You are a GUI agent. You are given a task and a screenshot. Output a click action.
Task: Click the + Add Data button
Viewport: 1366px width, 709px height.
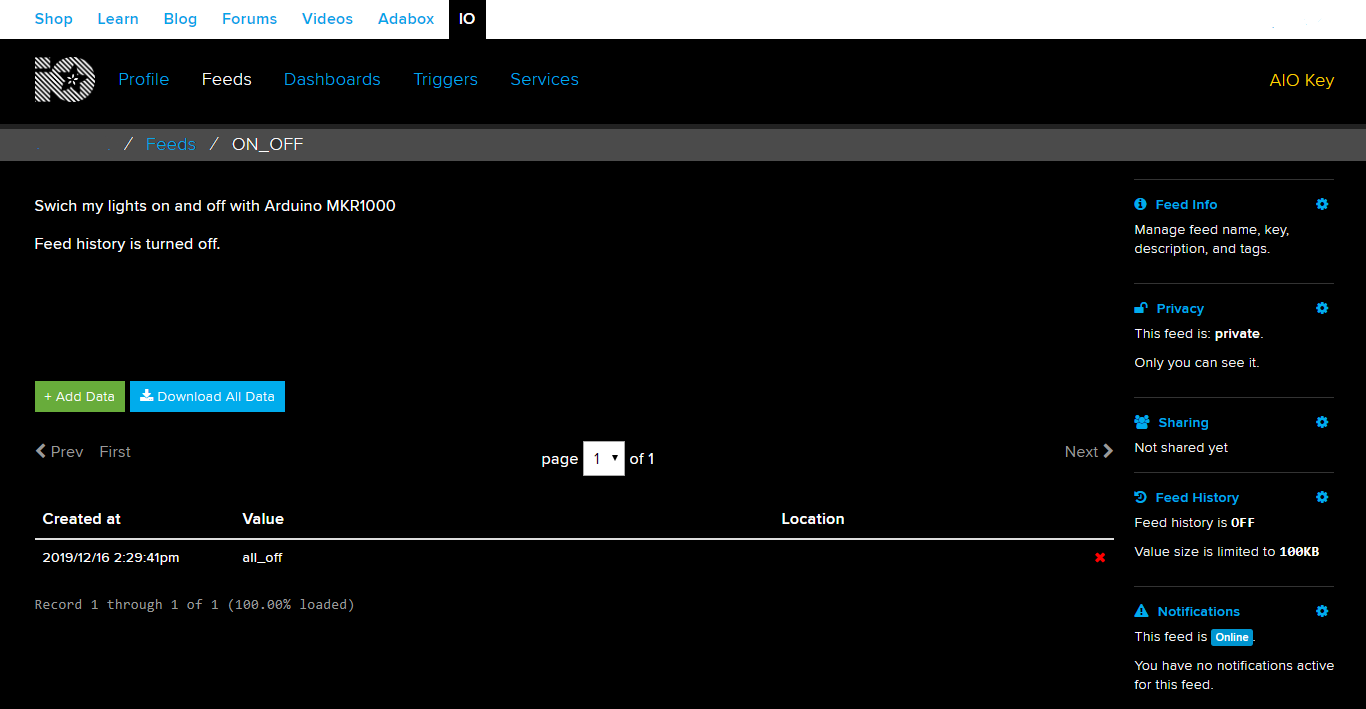(x=80, y=396)
